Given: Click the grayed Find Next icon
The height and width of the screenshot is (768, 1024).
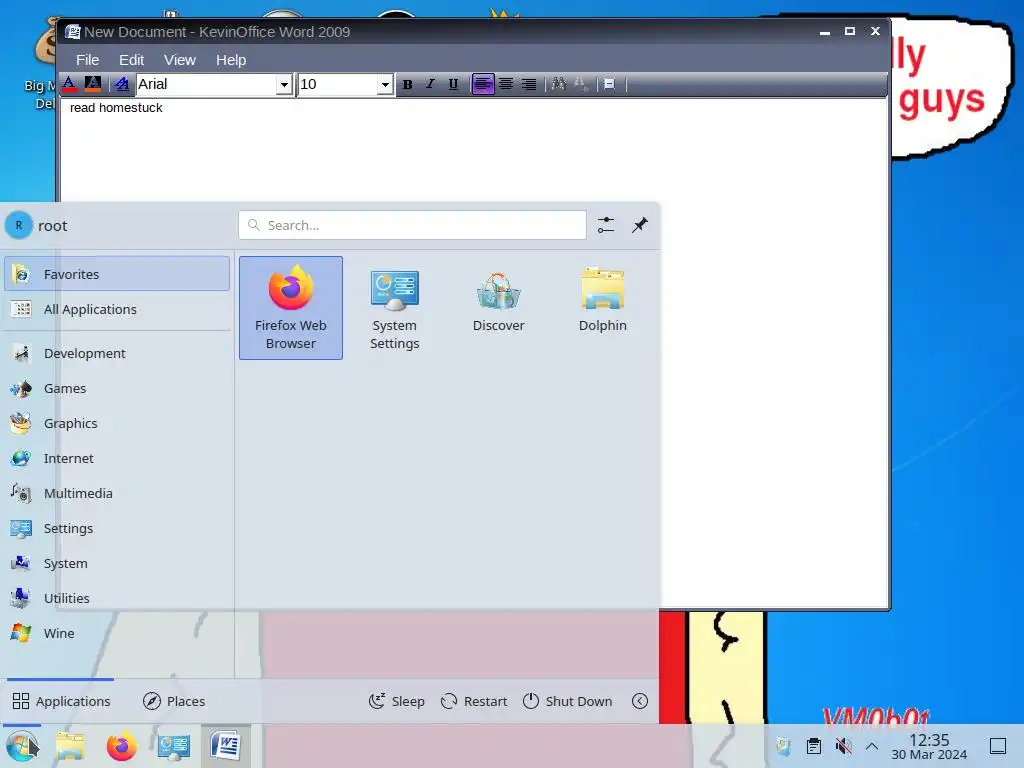Looking at the screenshot, I should pyautogui.click(x=581, y=84).
